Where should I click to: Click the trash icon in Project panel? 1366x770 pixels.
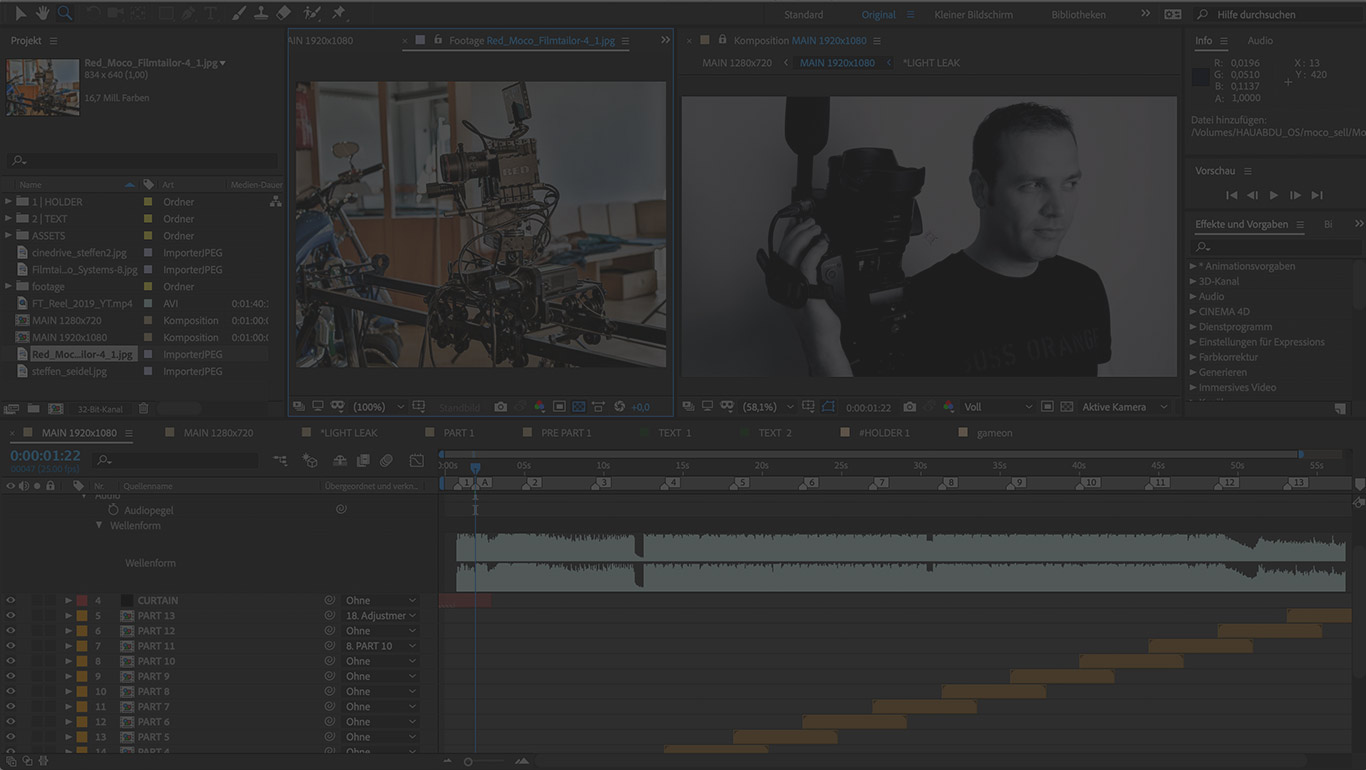click(143, 409)
